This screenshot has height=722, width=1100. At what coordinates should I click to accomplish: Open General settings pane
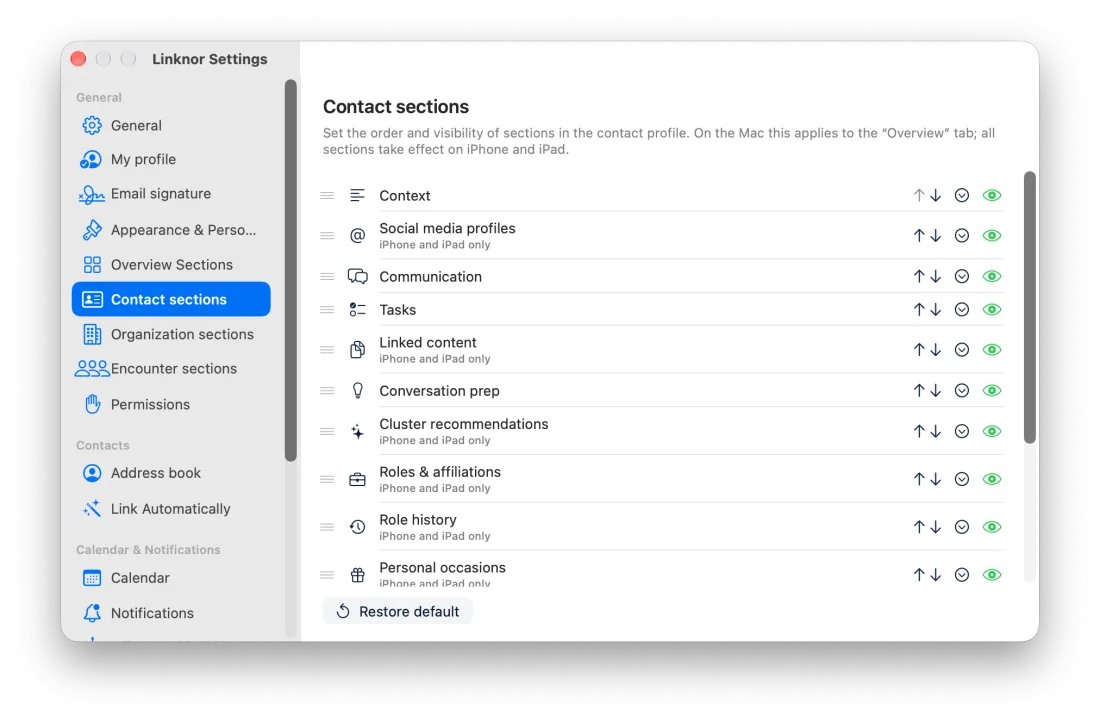(x=171, y=126)
